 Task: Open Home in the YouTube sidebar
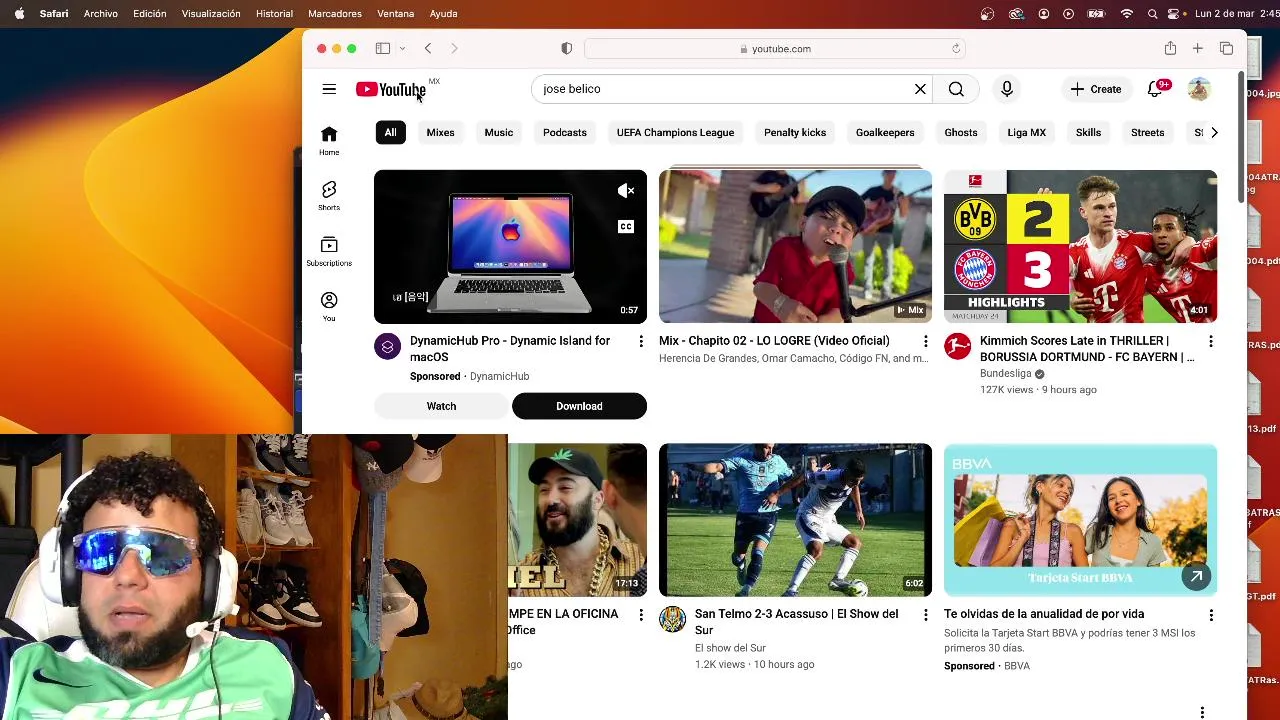pos(329,140)
